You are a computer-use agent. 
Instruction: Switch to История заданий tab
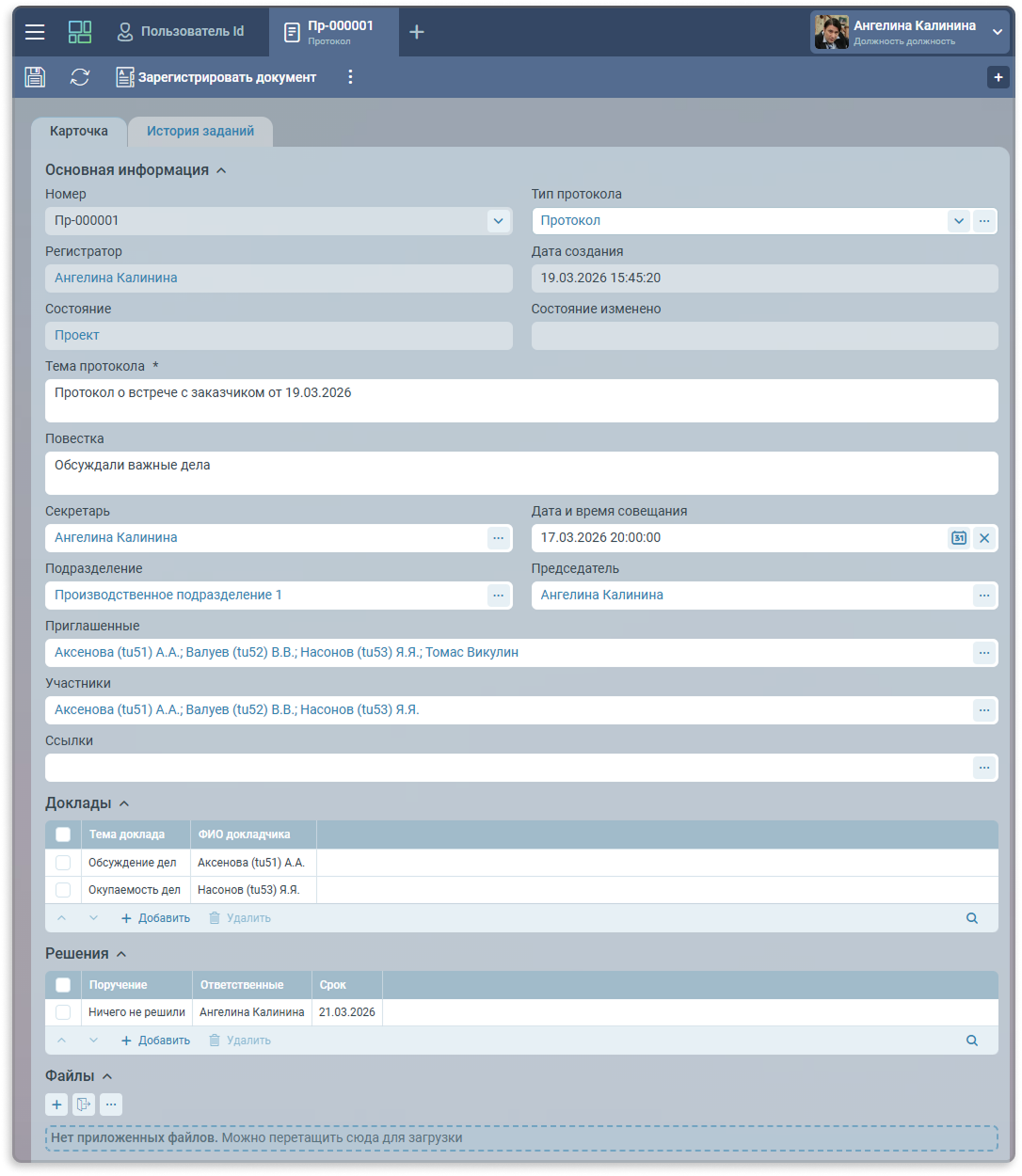click(200, 132)
